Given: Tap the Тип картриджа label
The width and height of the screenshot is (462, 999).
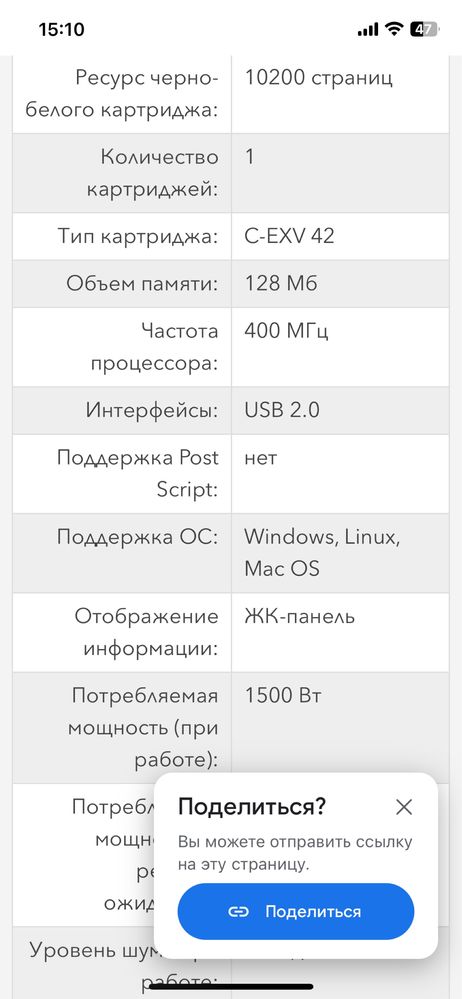Looking at the screenshot, I should click(x=138, y=236).
